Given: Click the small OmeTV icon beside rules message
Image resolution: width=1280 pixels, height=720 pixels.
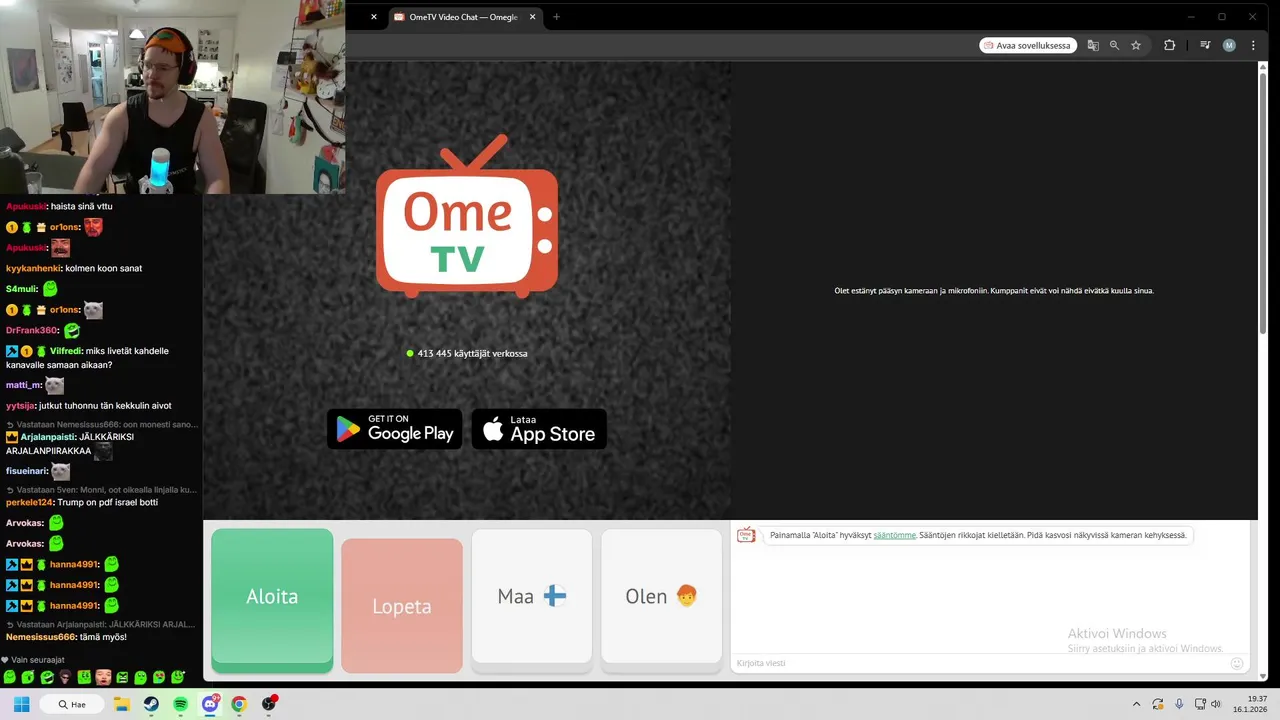Looking at the screenshot, I should point(746,535).
